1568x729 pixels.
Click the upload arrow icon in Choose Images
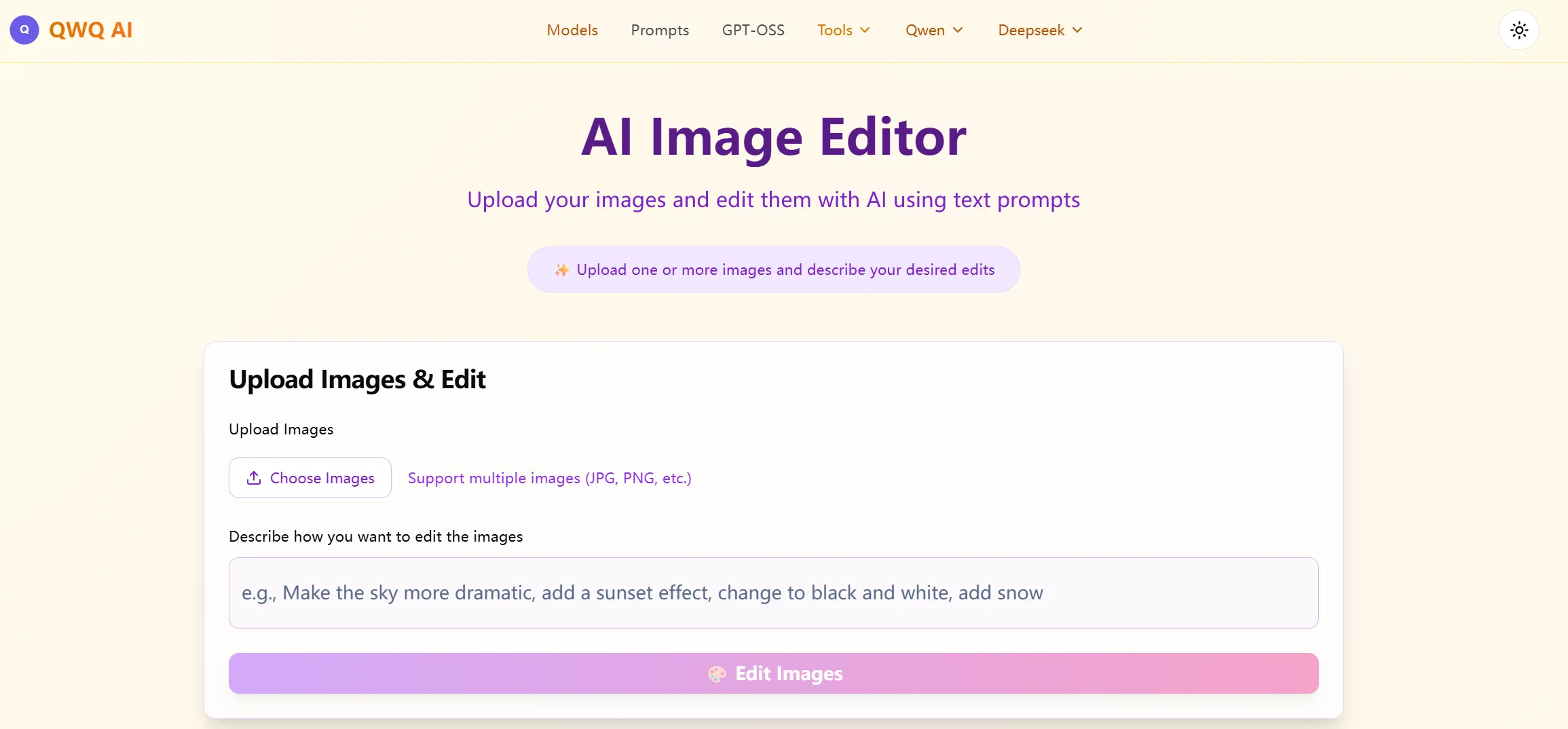point(254,478)
